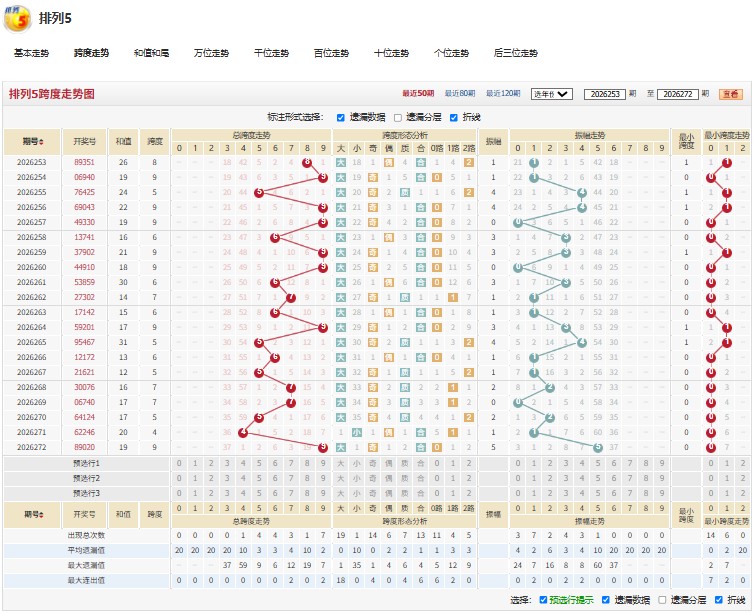Open the 基本走势 tab
The width and height of the screenshot is (754, 615).
pos(31,53)
